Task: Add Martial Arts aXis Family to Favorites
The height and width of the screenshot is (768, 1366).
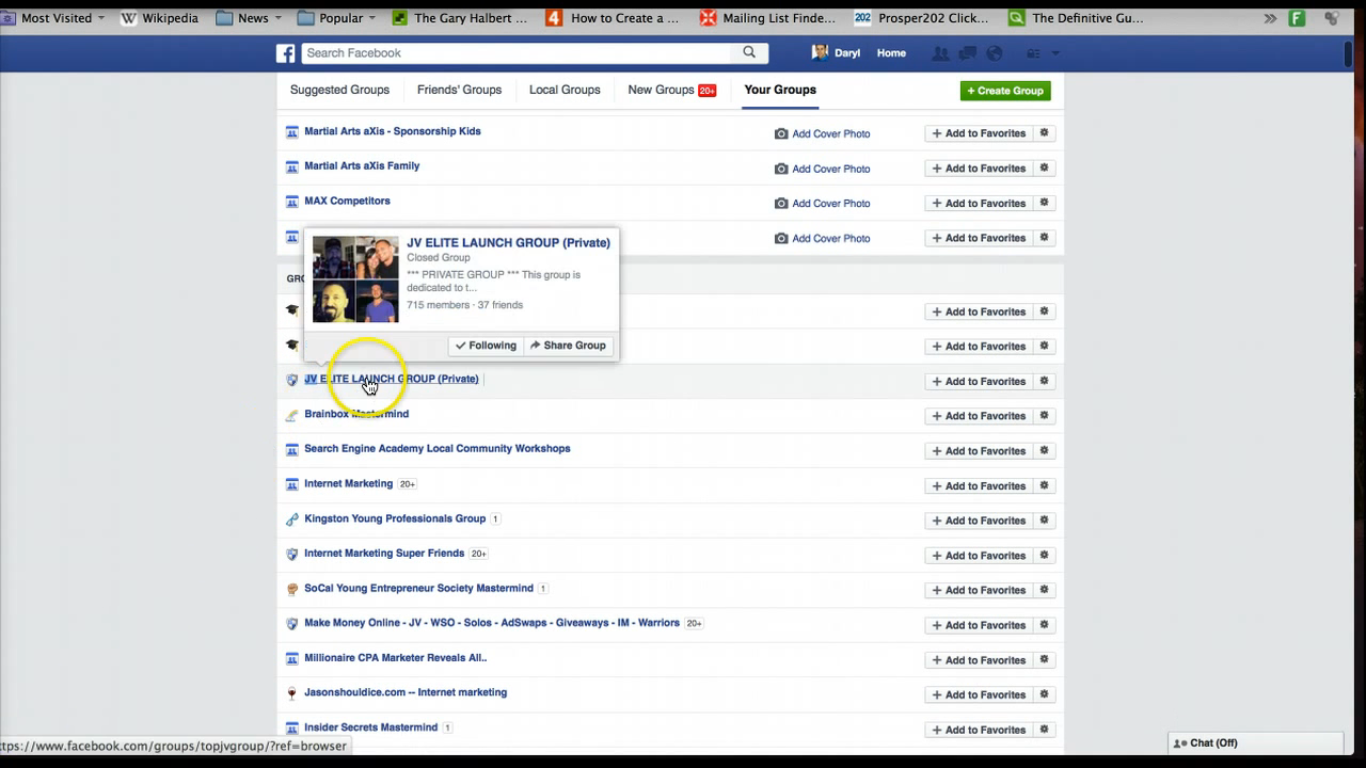Action: pyautogui.click(x=979, y=168)
